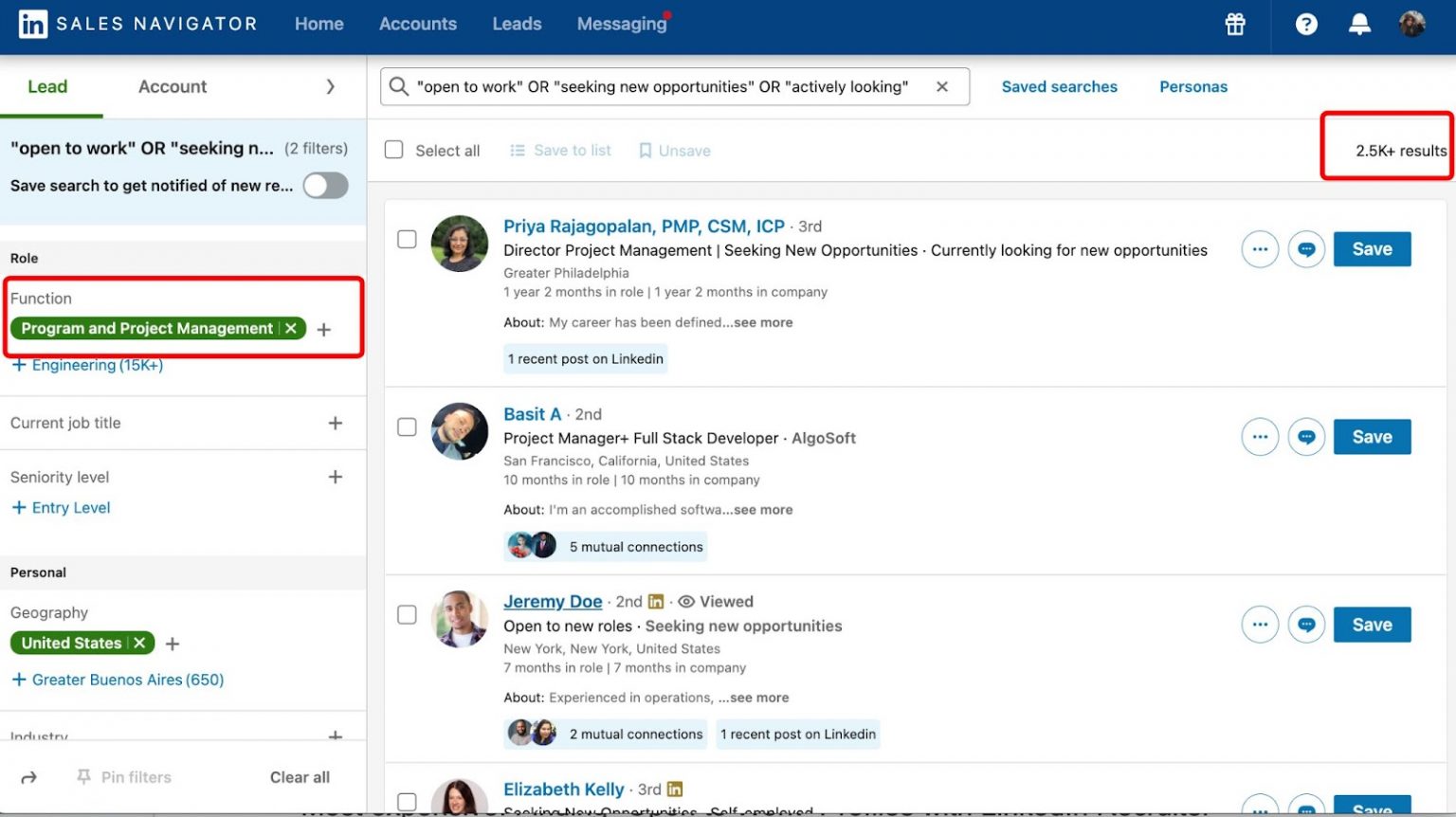Enable the save search notification toggle
This screenshot has height=817, width=1456.
pos(325,186)
